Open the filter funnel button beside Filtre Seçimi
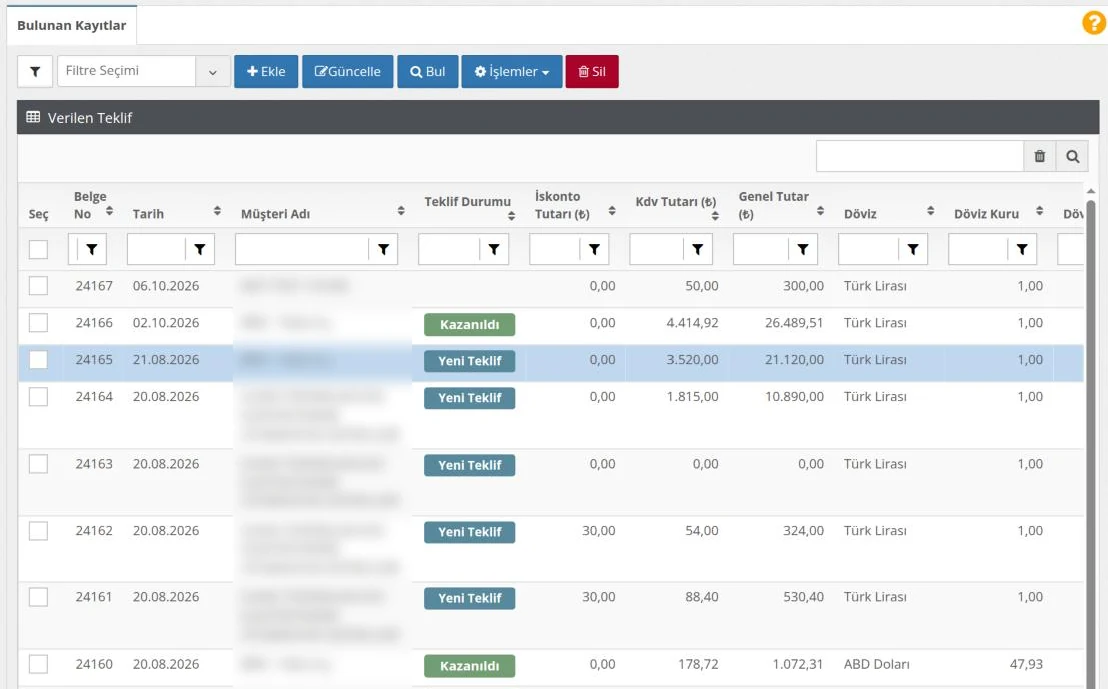This screenshot has width=1108, height=689. 35,71
